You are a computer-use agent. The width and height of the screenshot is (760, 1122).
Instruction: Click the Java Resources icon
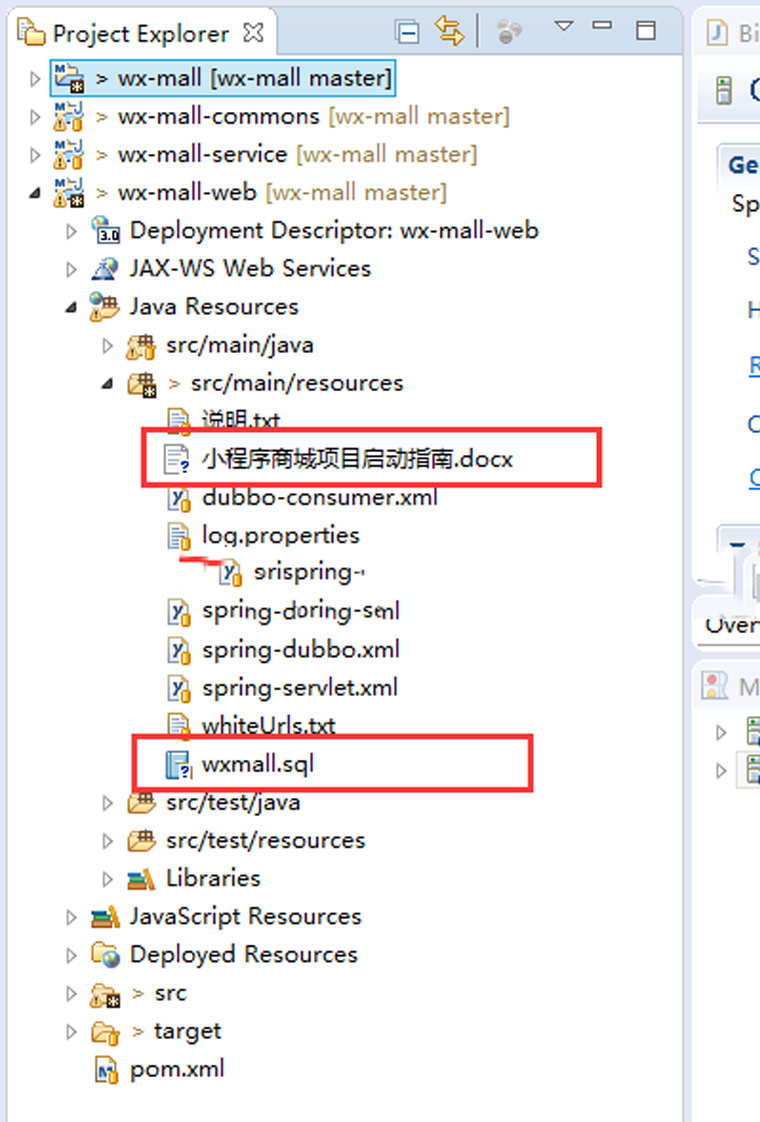[x=104, y=306]
